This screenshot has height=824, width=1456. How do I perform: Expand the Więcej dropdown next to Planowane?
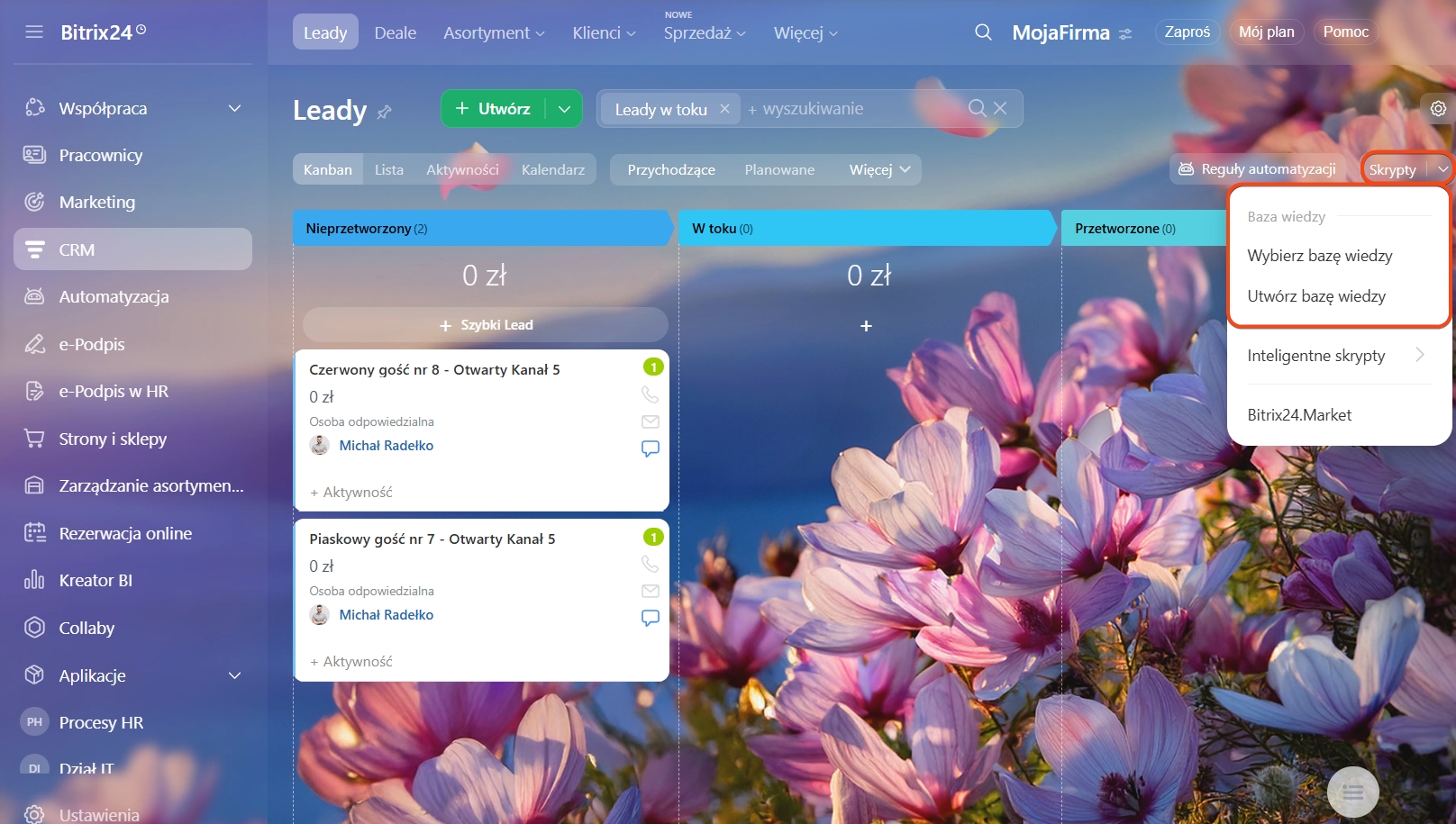(x=879, y=169)
